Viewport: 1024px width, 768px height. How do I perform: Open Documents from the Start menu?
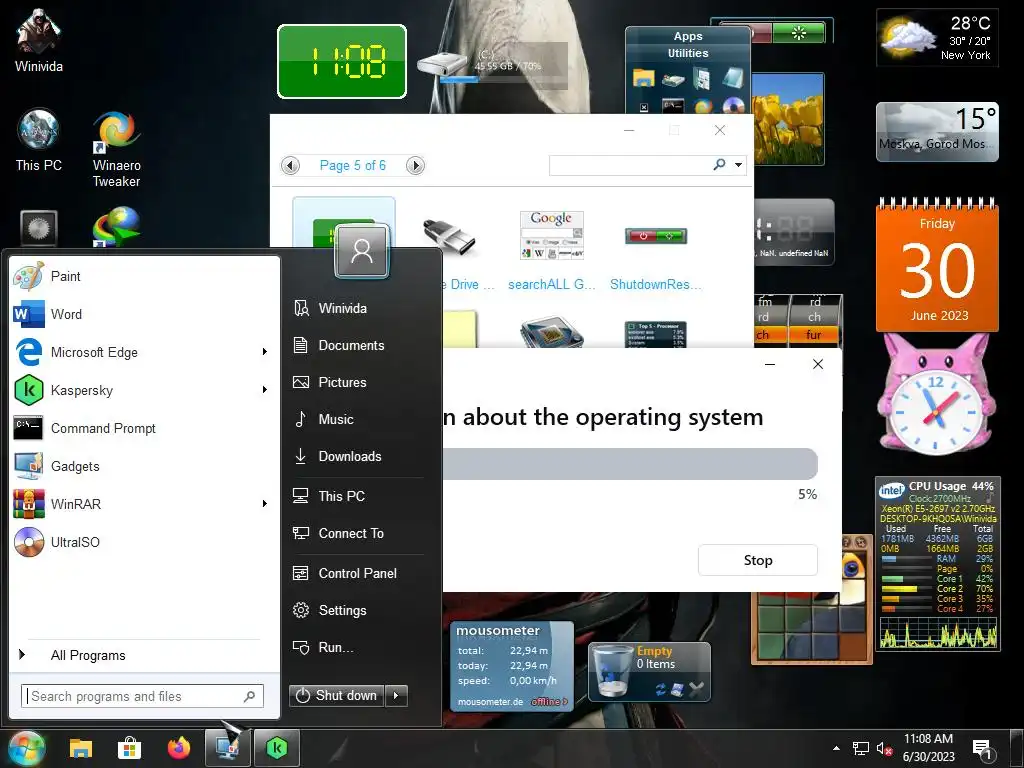(351, 345)
